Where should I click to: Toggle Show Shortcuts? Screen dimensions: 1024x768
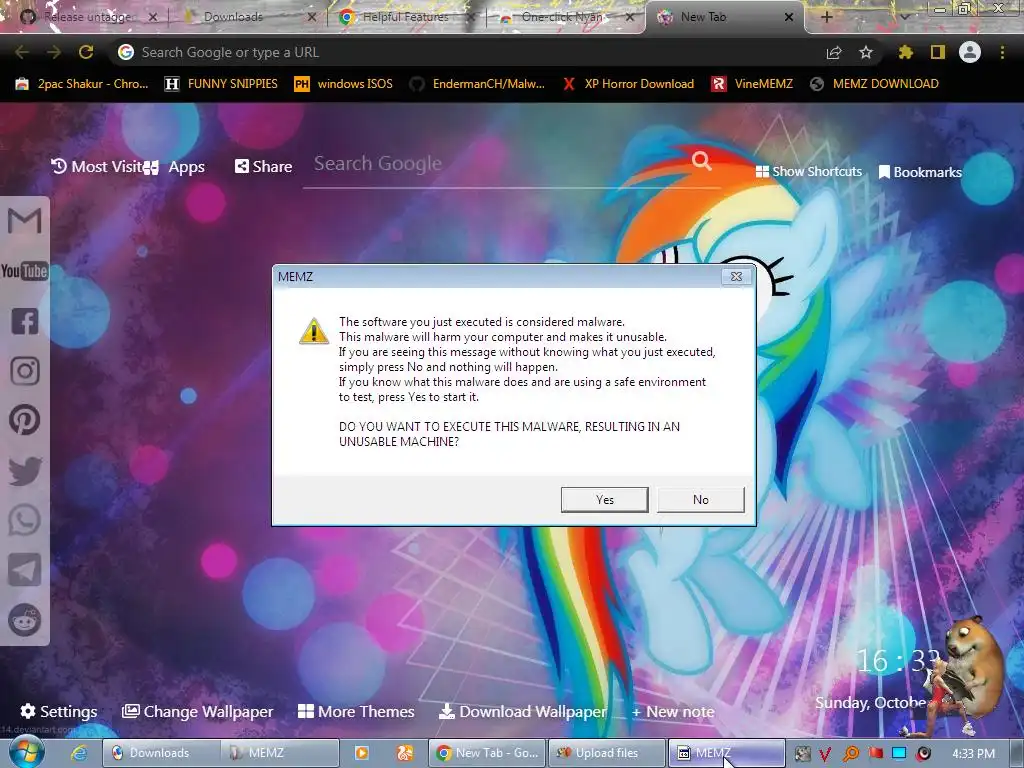tap(808, 171)
